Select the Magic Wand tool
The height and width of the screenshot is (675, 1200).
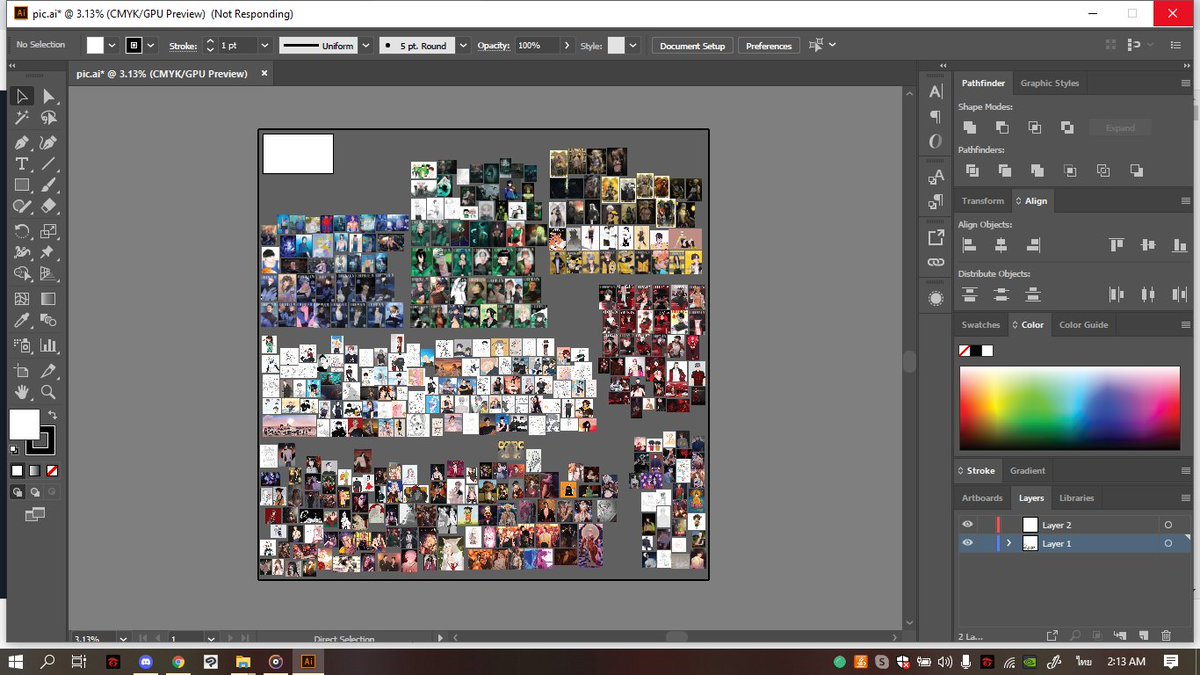tap(22, 118)
